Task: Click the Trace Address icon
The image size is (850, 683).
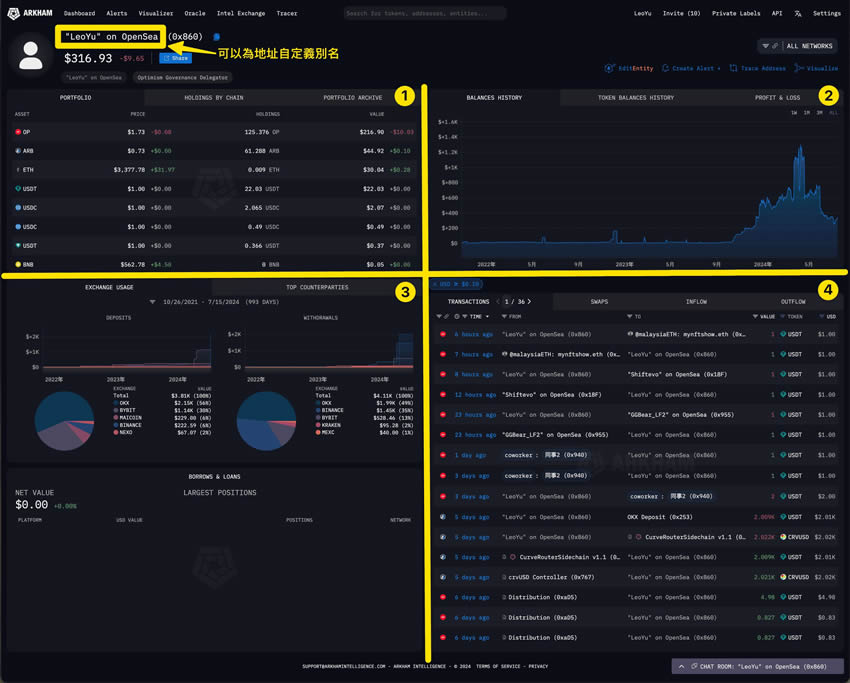Action: tap(734, 68)
